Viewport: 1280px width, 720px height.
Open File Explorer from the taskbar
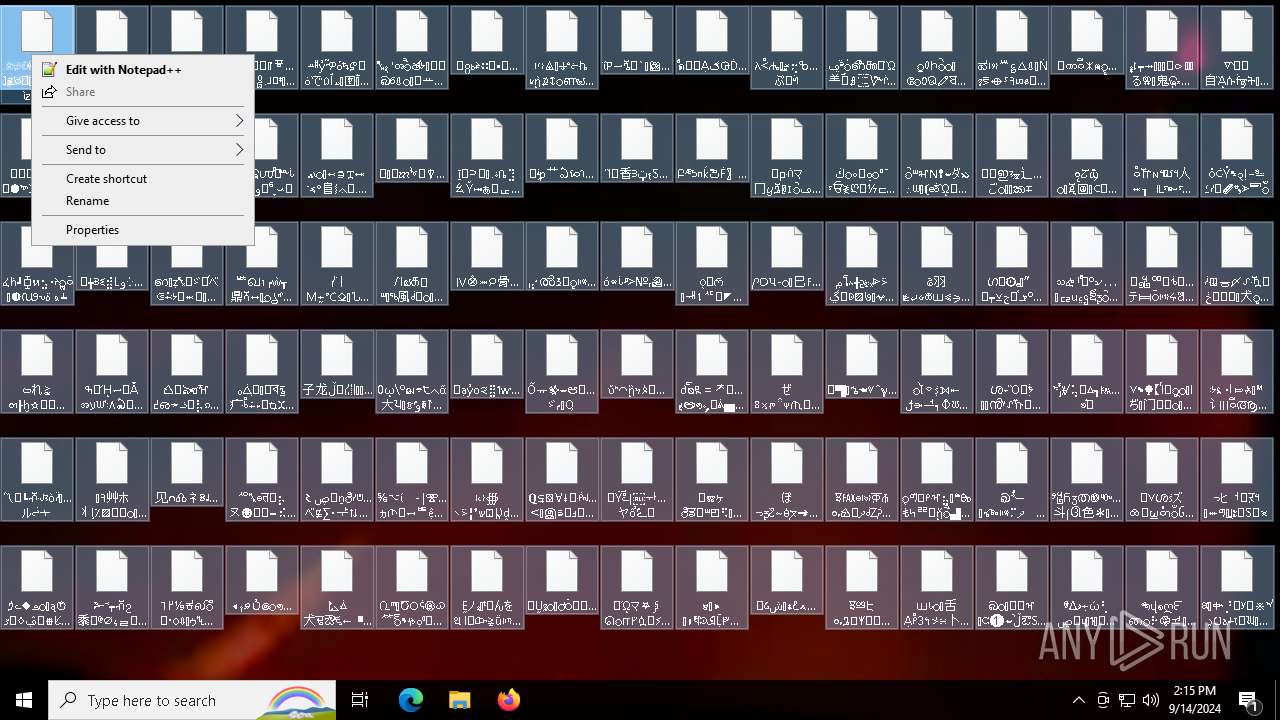point(459,700)
